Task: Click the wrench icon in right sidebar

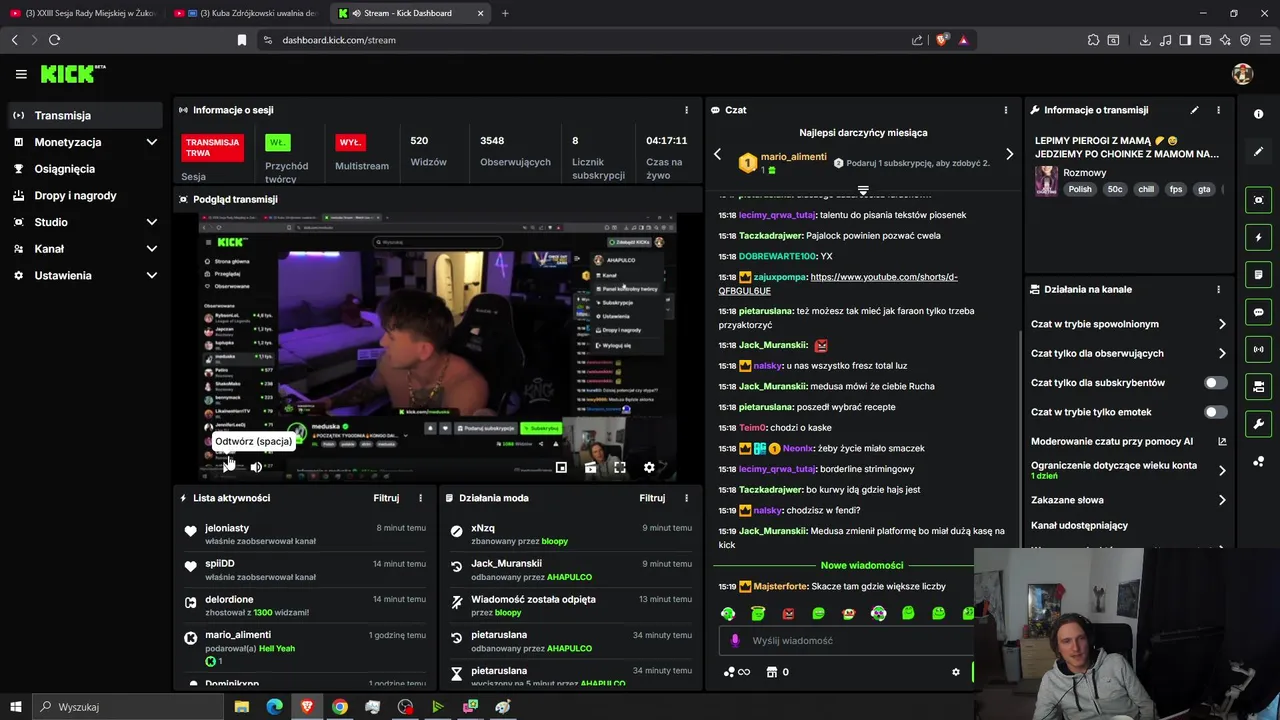Action: coord(1259,424)
